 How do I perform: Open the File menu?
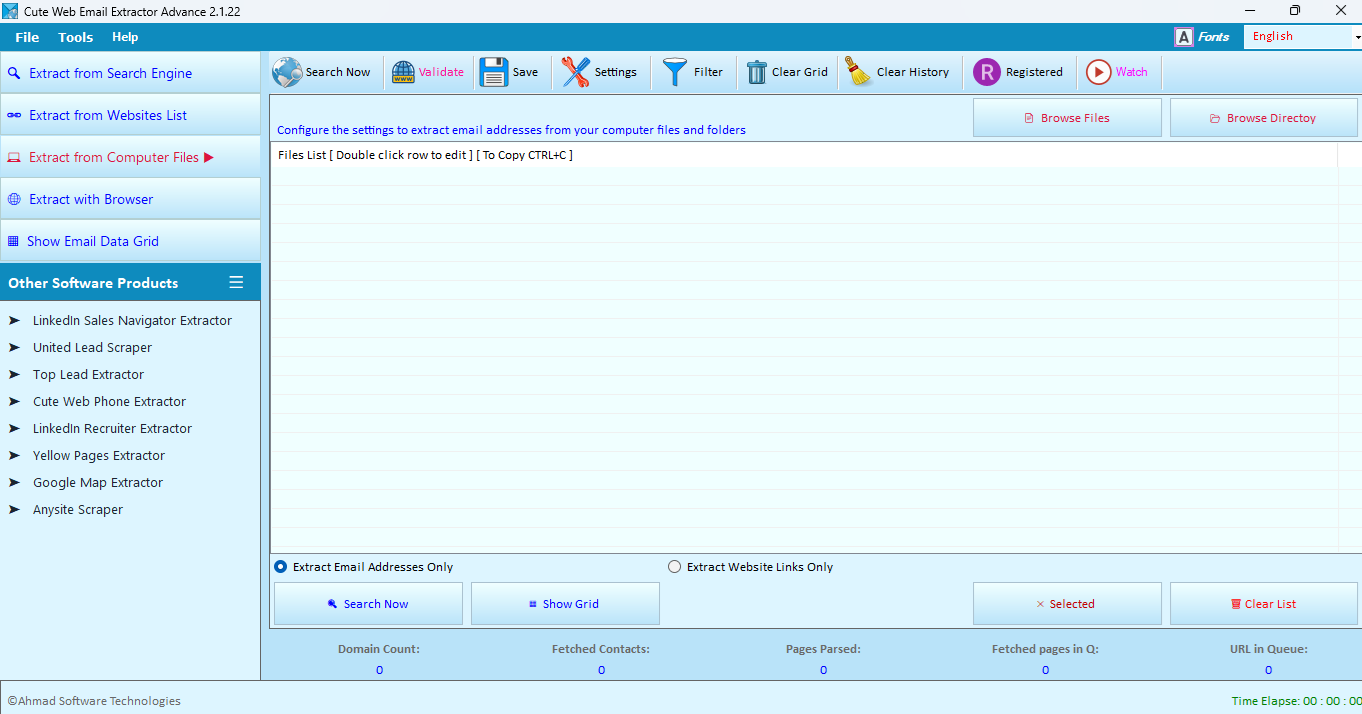click(27, 37)
